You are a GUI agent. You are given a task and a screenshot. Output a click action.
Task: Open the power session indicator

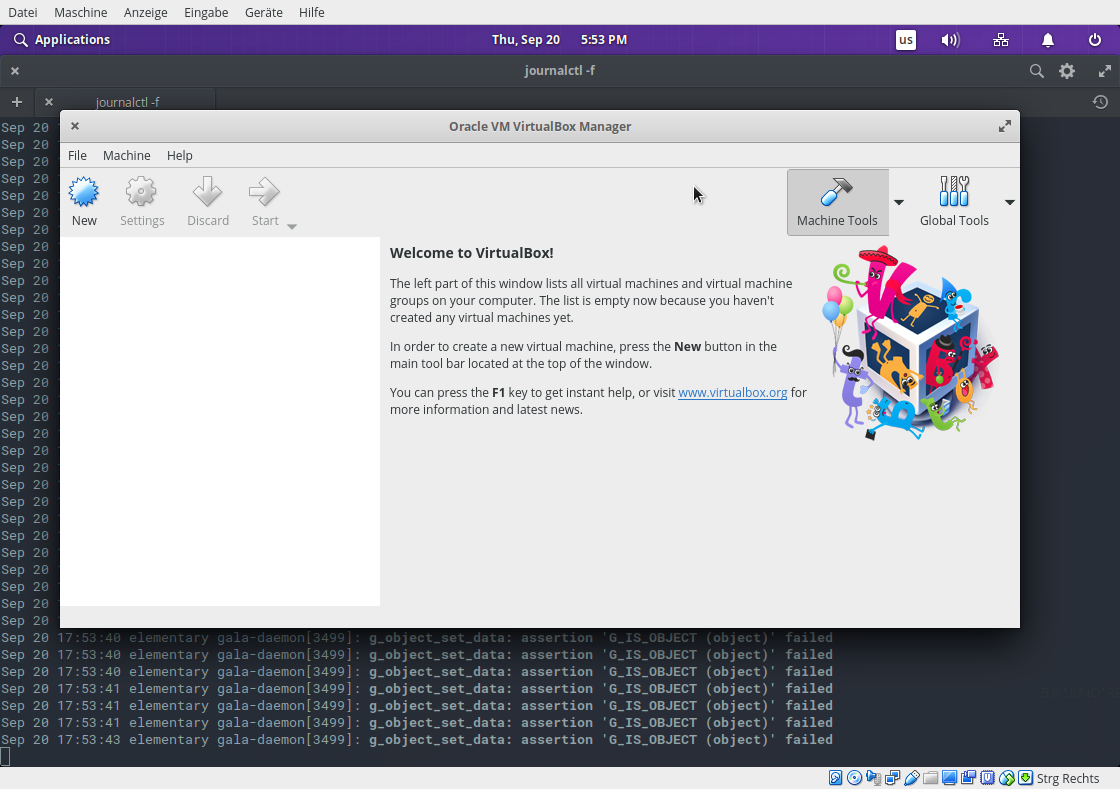click(x=1094, y=40)
